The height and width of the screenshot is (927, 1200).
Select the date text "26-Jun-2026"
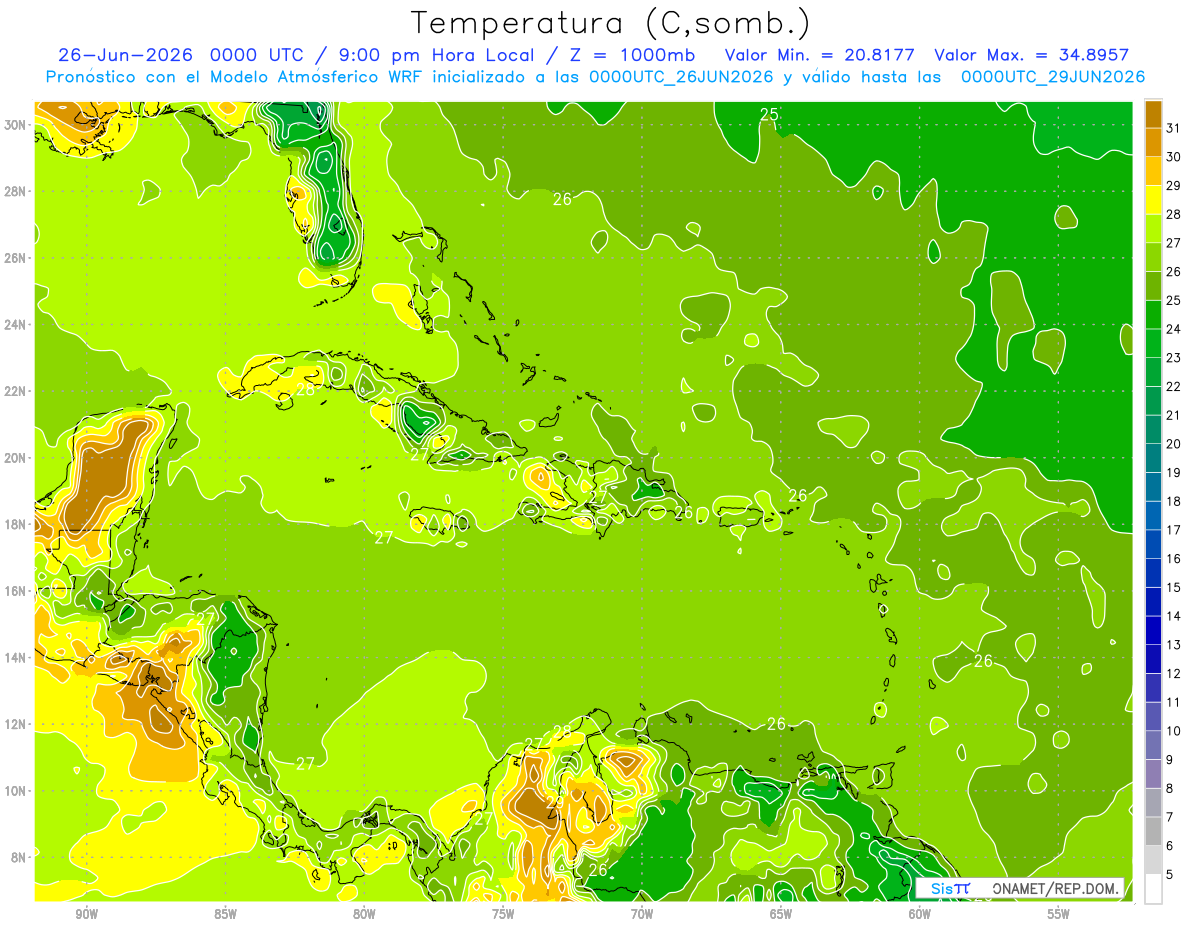coord(127,55)
